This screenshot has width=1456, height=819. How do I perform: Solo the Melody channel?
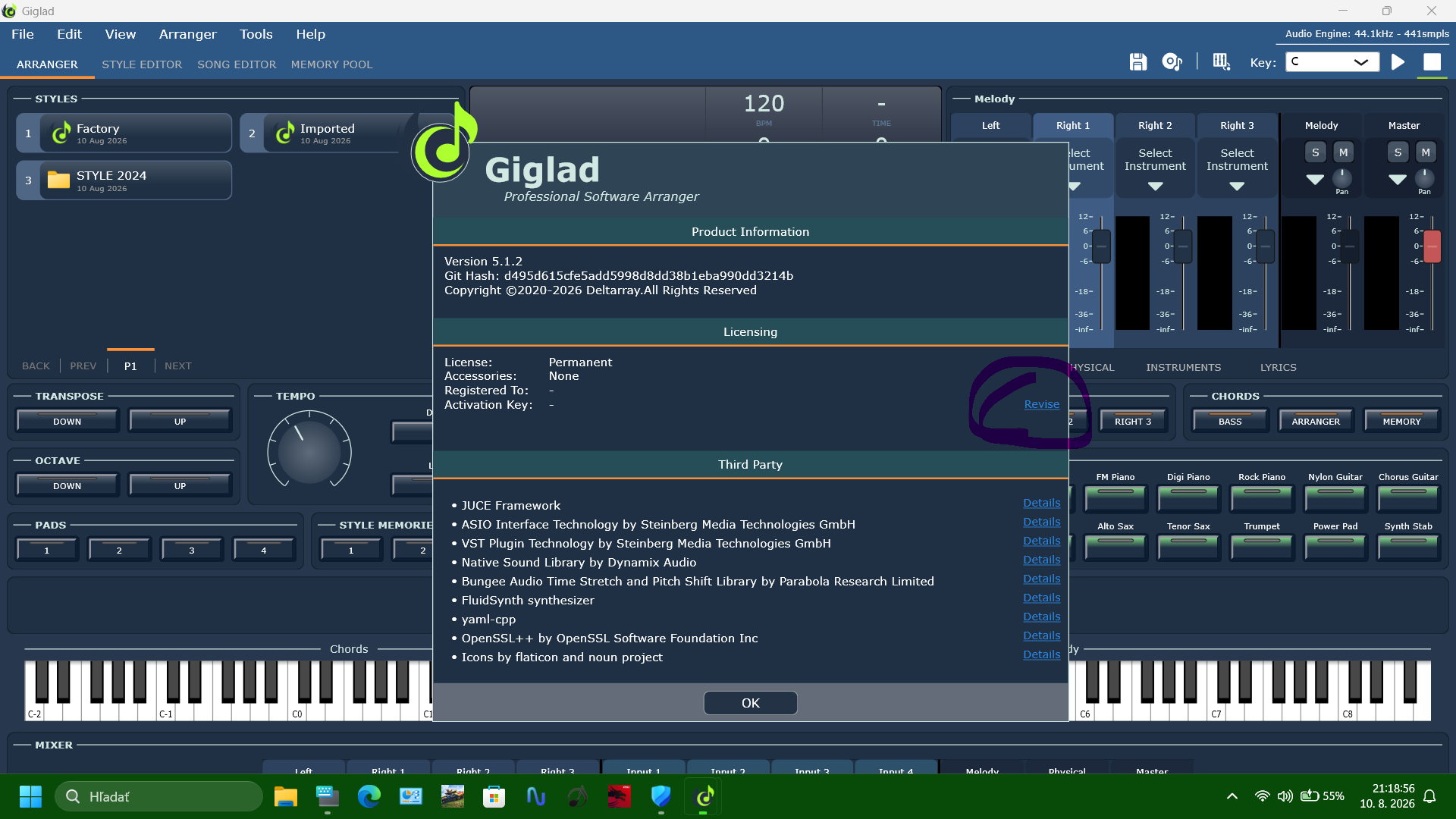click(x=1315, y=152)
